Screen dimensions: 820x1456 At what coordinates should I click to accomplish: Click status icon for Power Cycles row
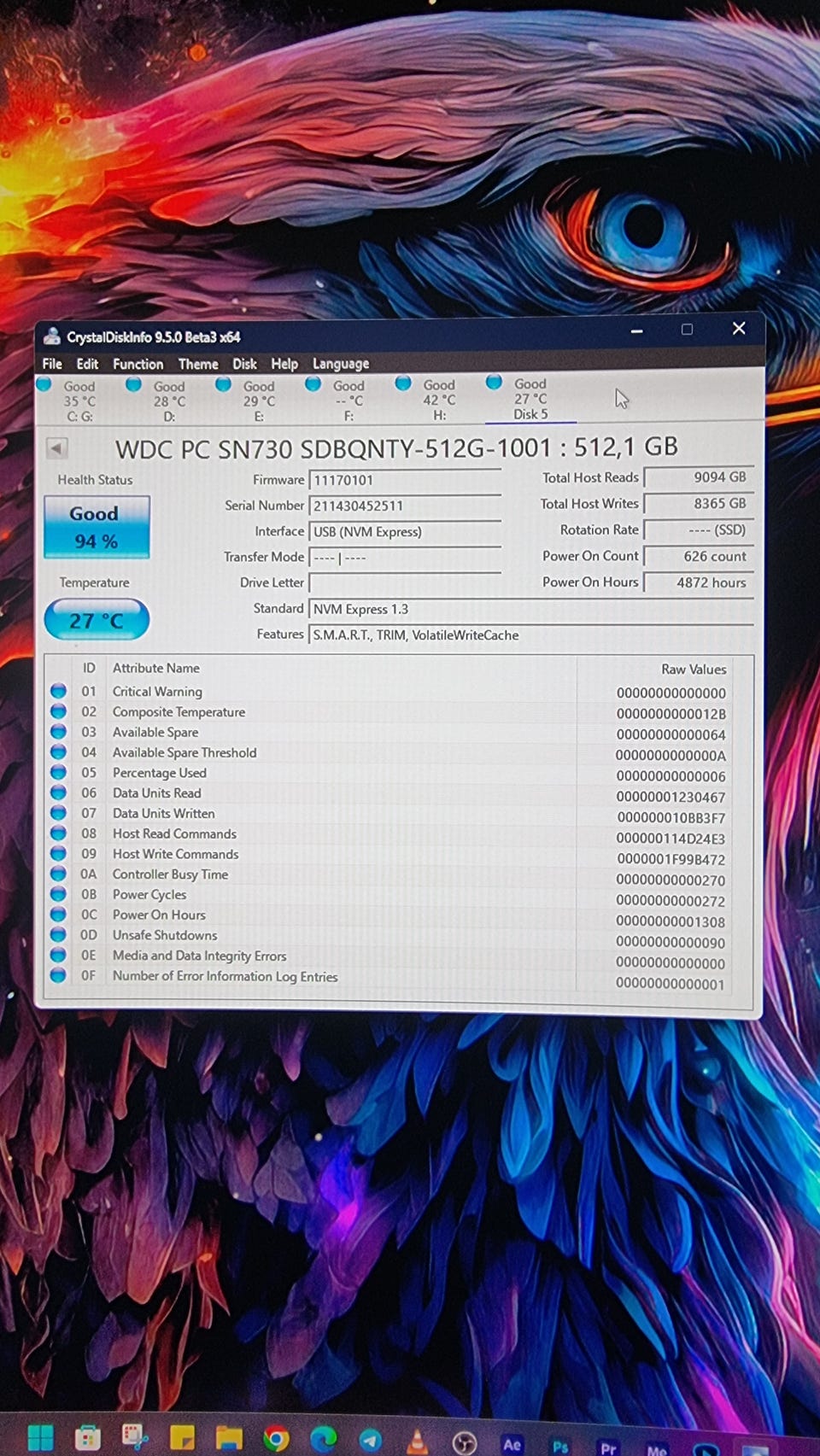[58, 894]
